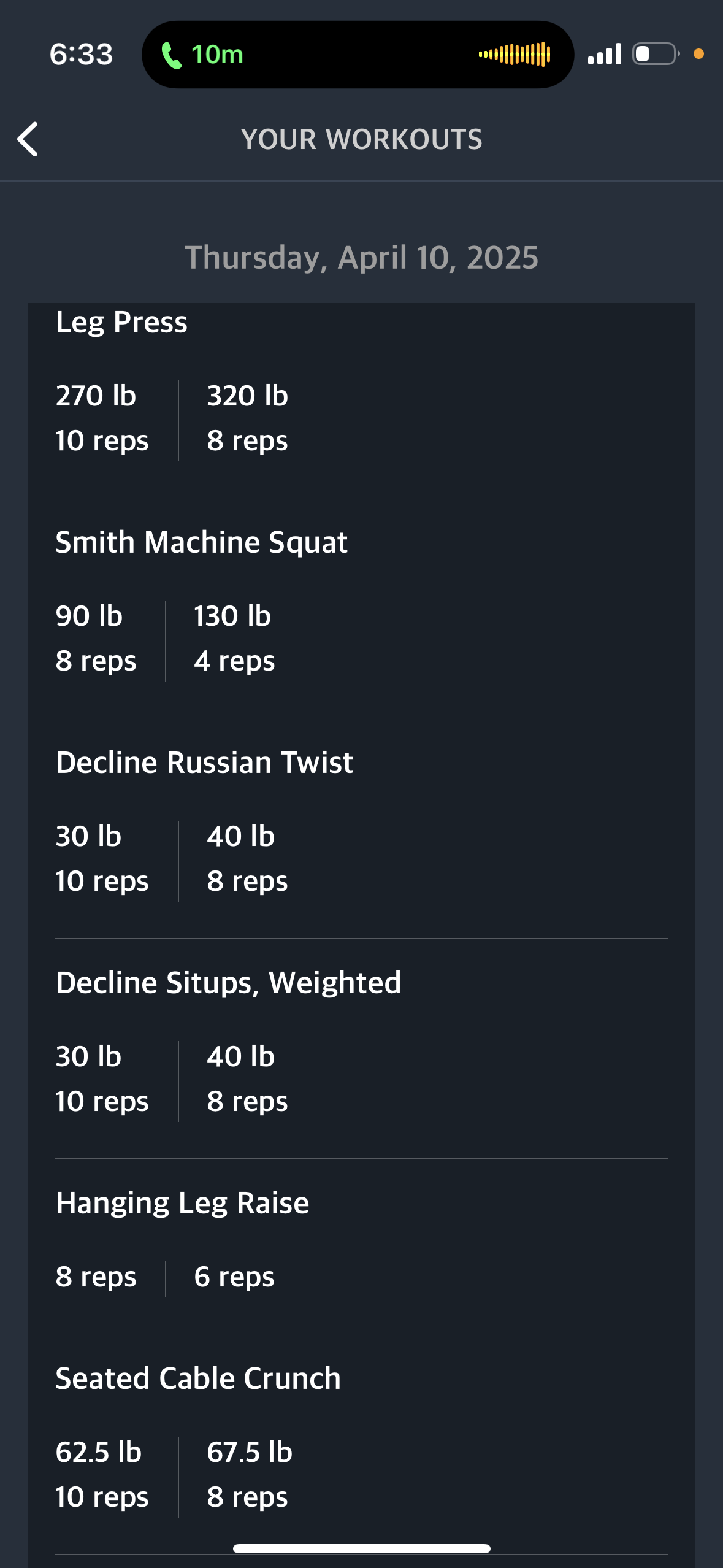723x1568 pixels.
Task: Tap the back arrow chevron
Action: 28,139
